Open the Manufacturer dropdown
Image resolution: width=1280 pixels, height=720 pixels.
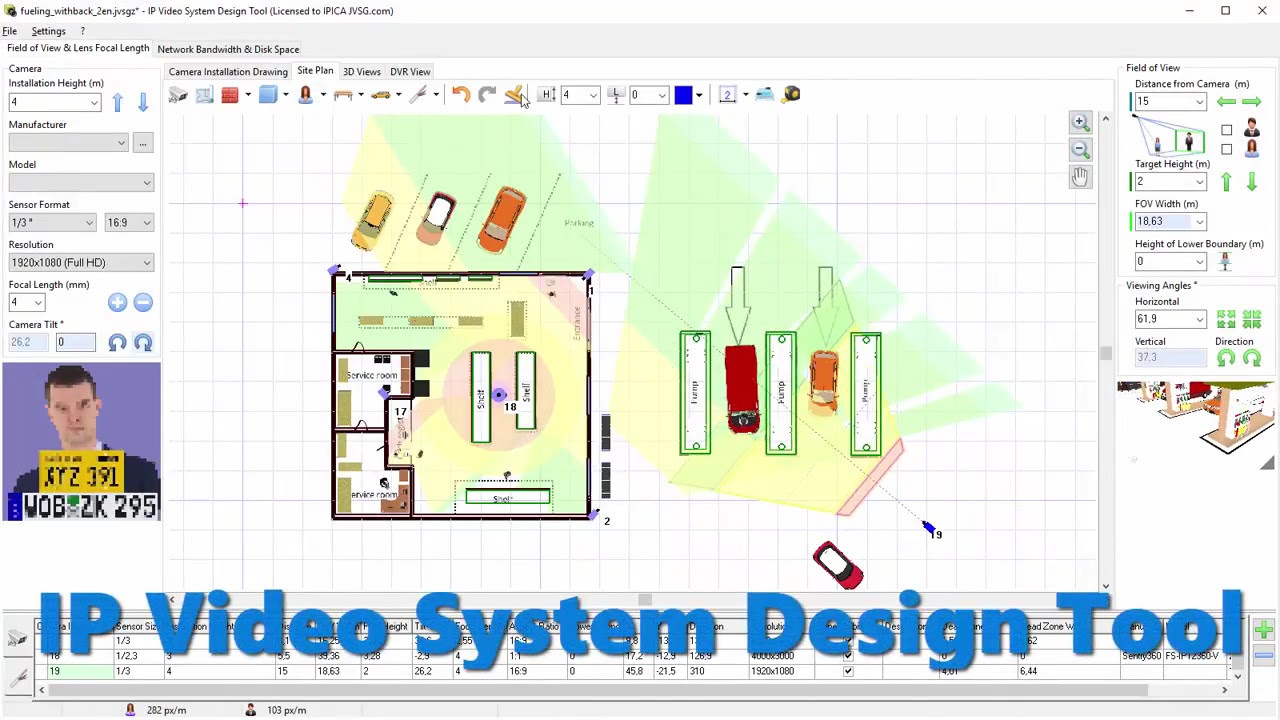[121, 143]
